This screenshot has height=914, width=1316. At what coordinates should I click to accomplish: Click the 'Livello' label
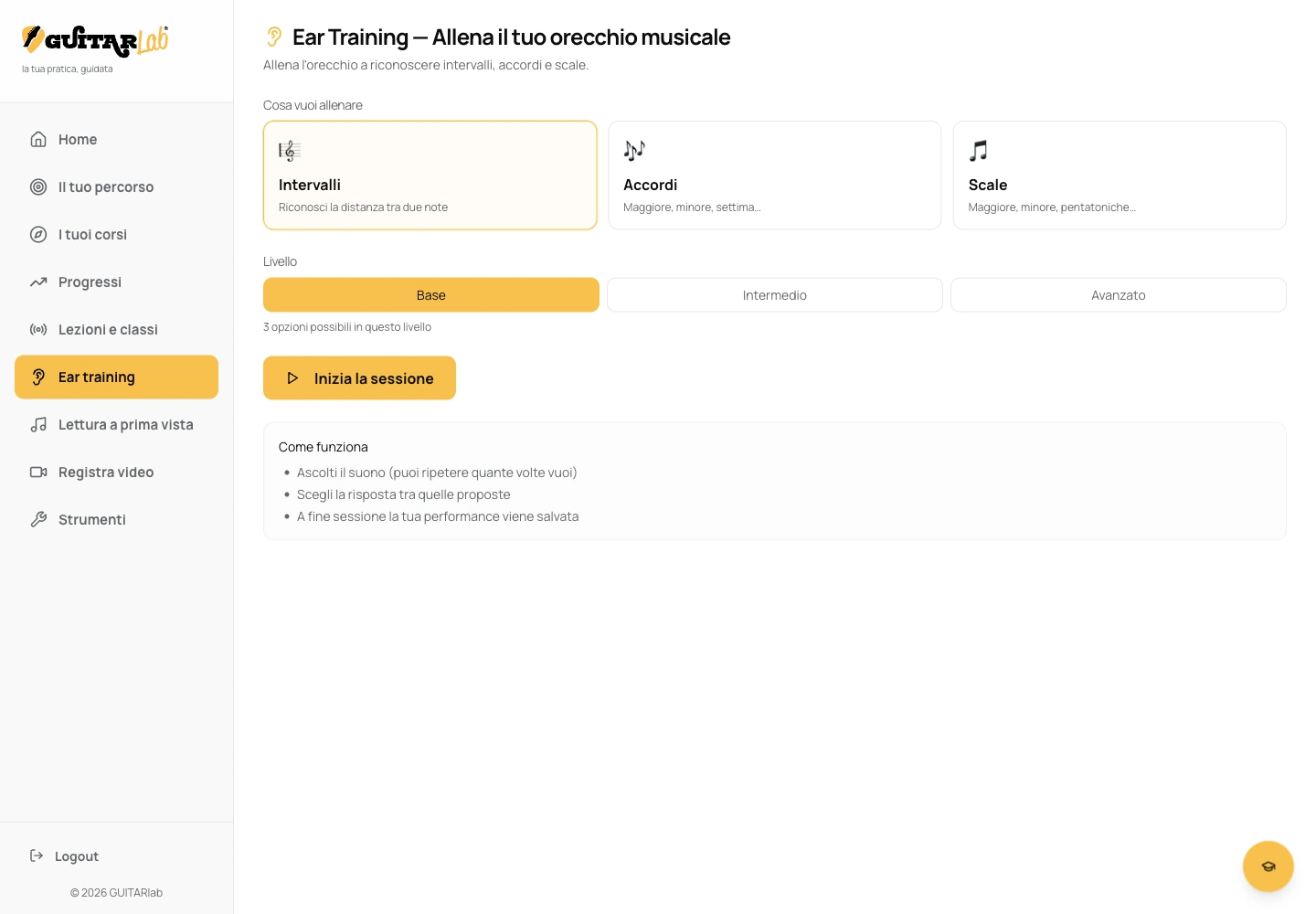[x=280, y=261]
